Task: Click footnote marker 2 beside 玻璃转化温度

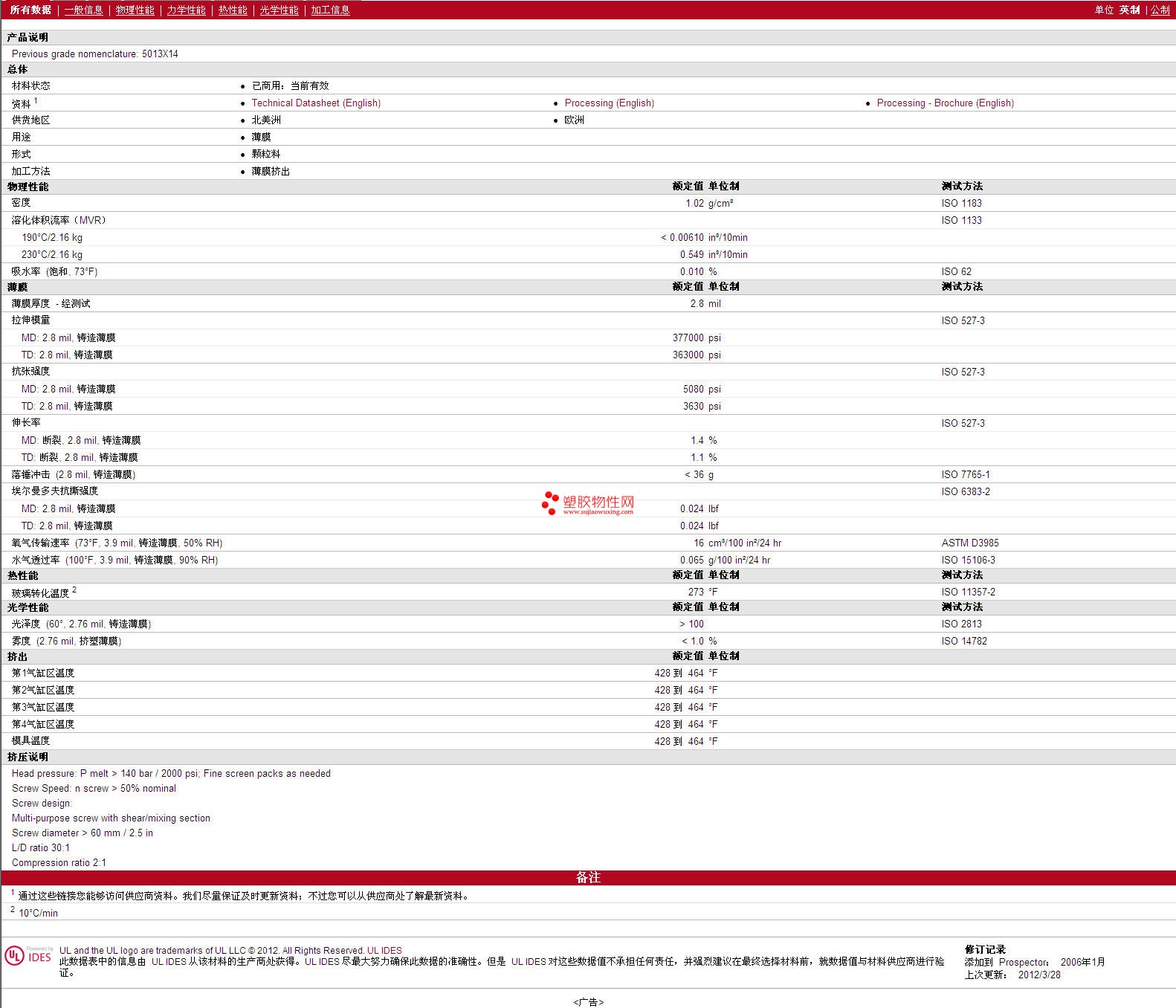Action: [x=74, y=589]
